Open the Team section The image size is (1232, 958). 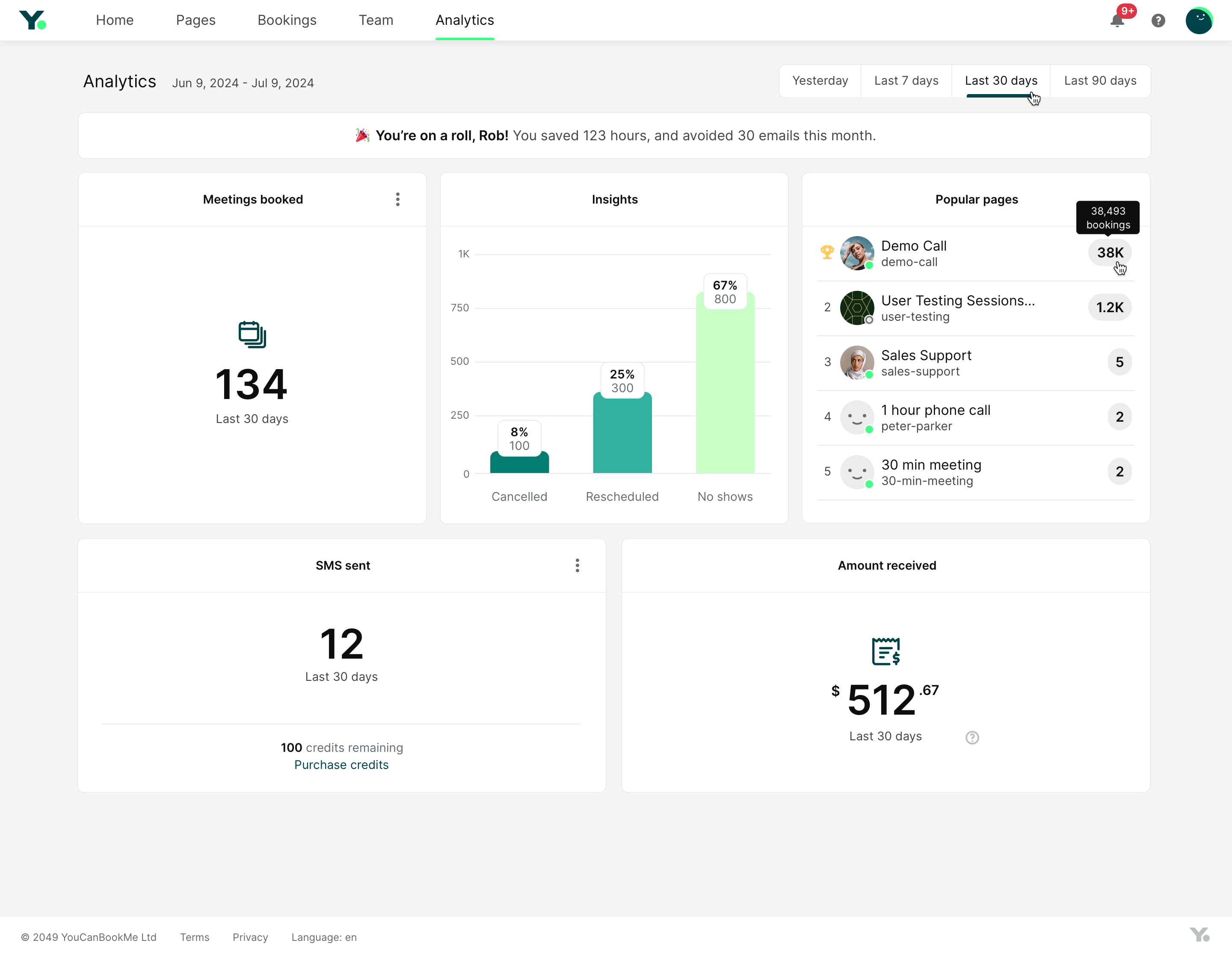(376, 20)
